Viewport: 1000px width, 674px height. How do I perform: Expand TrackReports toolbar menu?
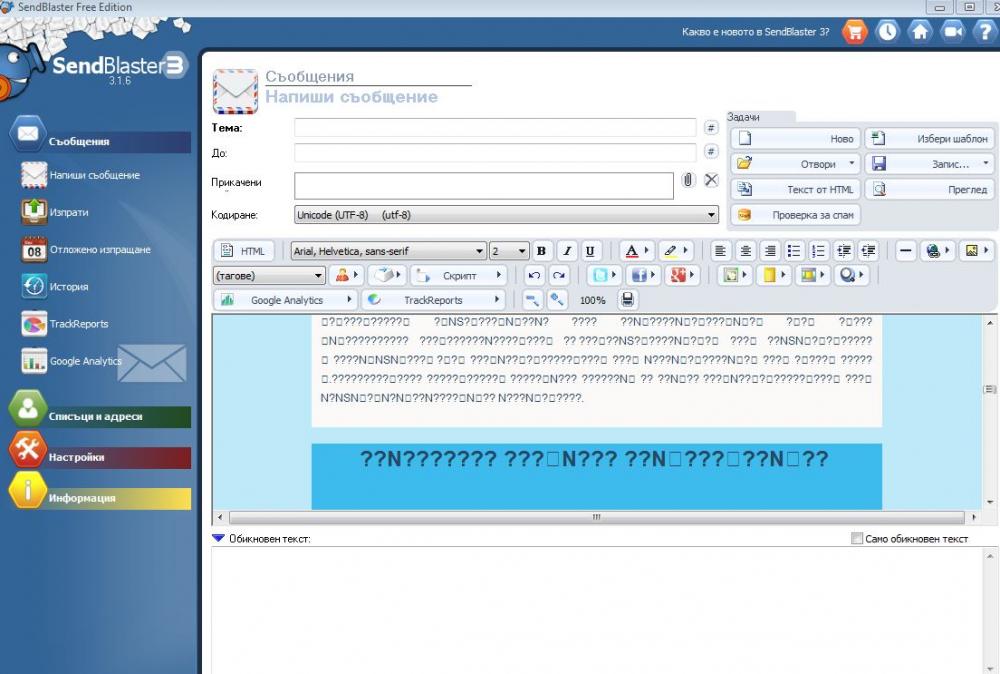[434, 300]
